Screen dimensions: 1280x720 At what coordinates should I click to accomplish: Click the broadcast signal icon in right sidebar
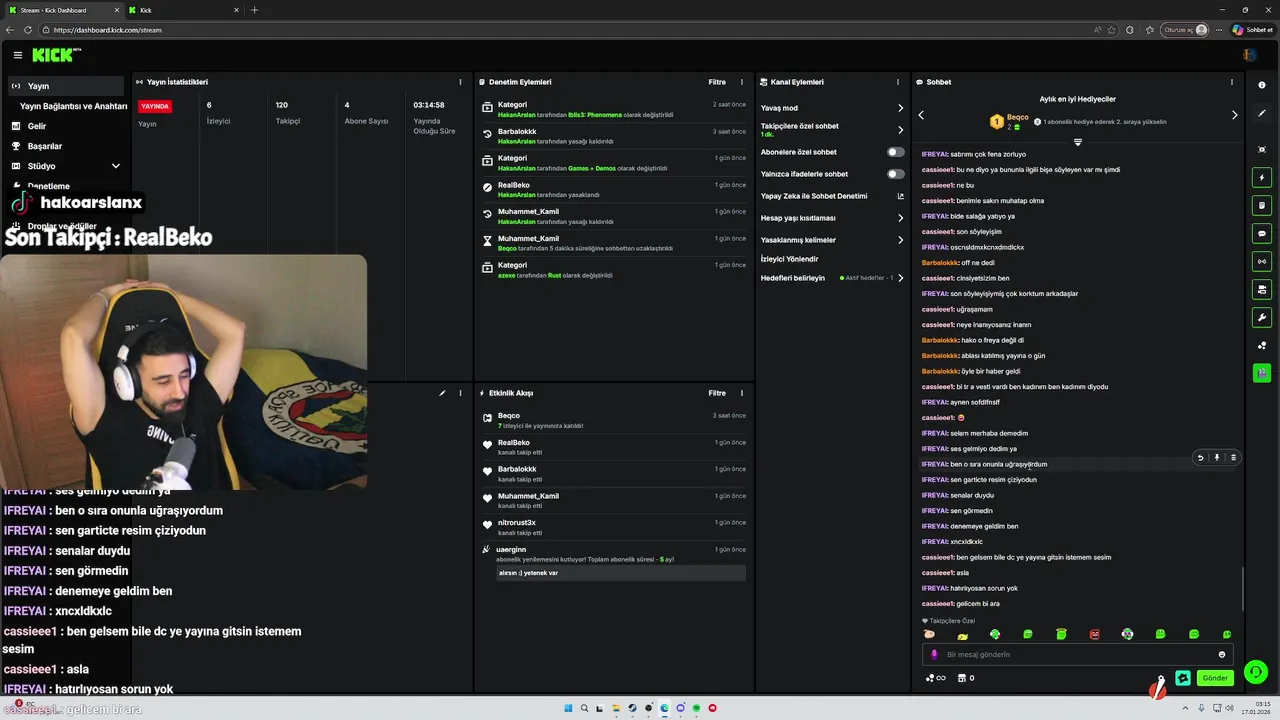click(x=1262, y=262)
